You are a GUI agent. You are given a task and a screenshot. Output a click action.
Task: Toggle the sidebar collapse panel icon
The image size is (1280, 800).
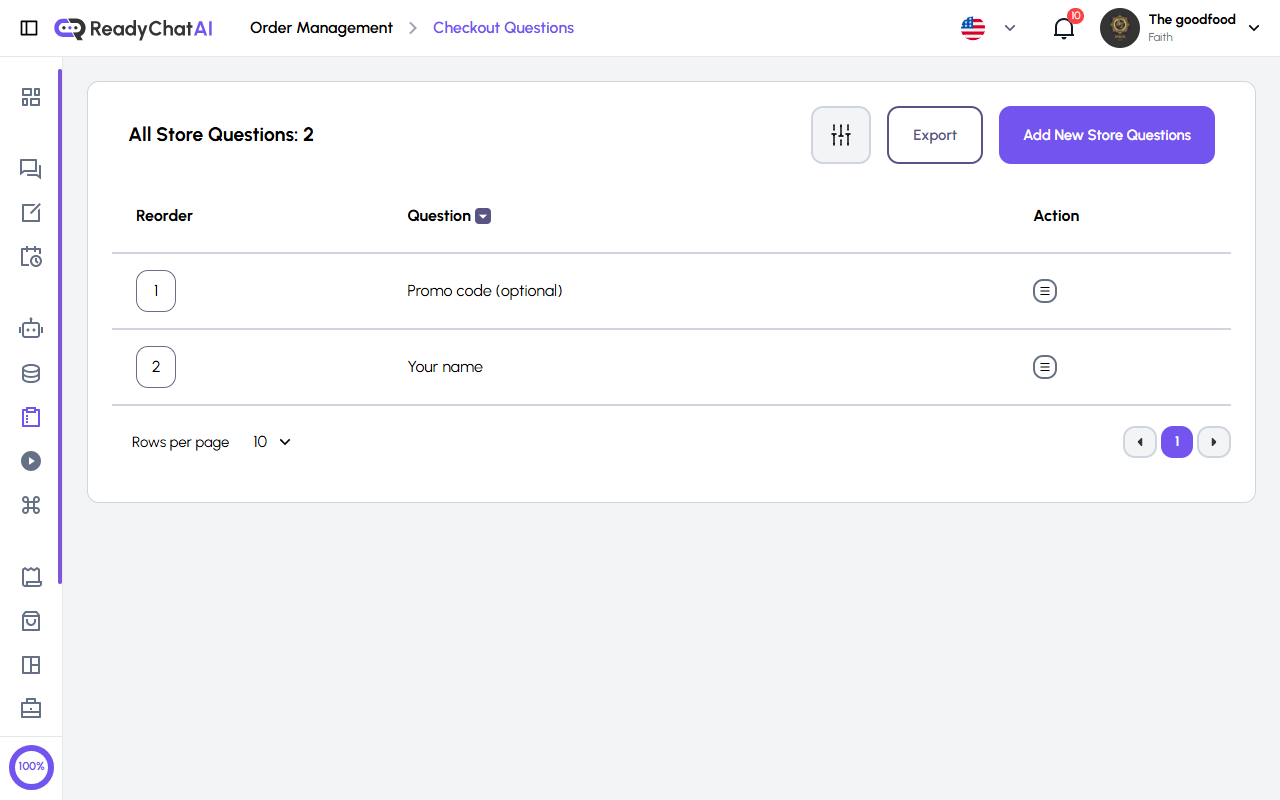click(x=29, y=27)
